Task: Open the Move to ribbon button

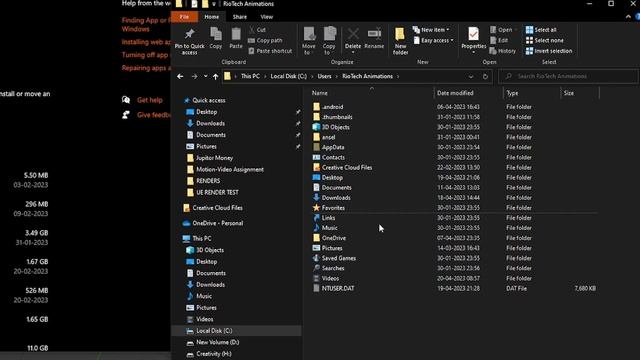Action: [x=309, y=41]
